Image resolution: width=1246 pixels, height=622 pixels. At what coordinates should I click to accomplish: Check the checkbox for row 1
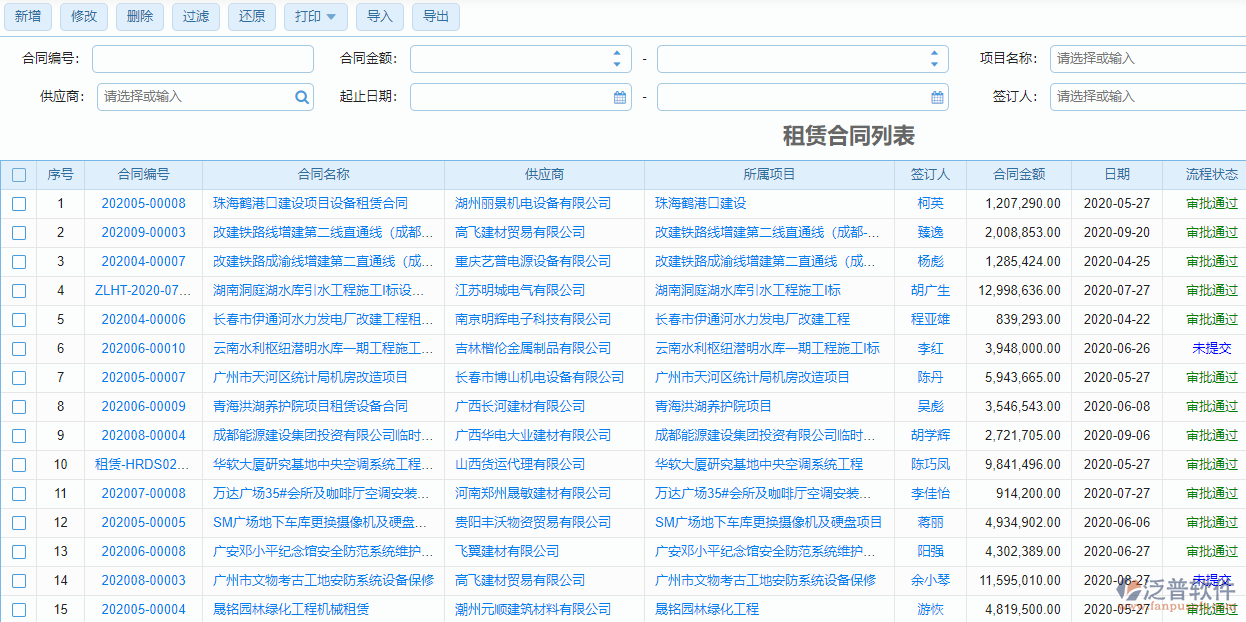click(x=18, y=203)
